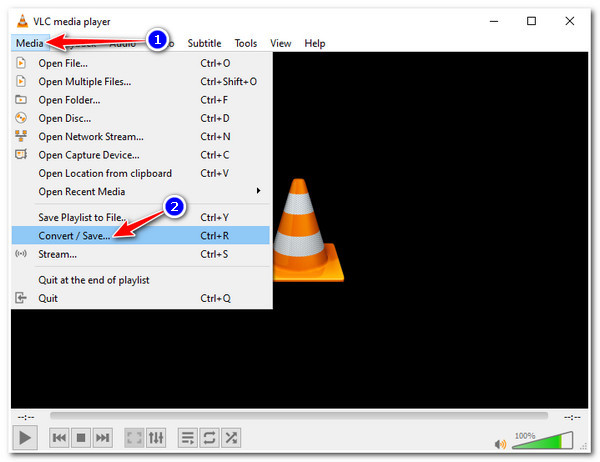Stop playback with the stop button
The width and height of the screenshot is (600, 462).
(x=81, y=438)
